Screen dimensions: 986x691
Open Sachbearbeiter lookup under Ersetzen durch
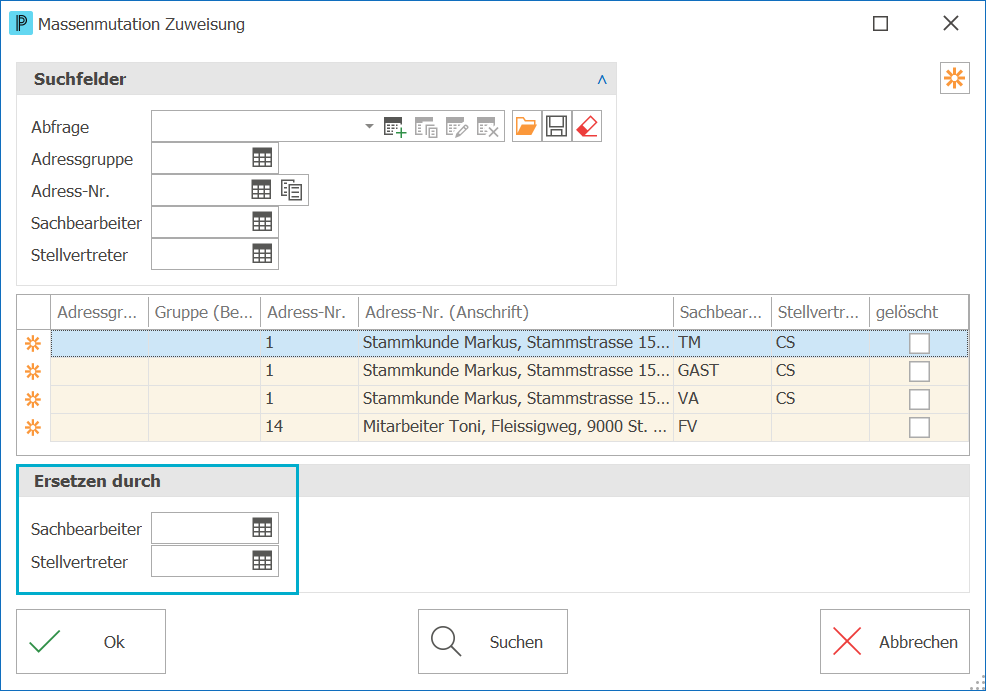pos(262,528)
